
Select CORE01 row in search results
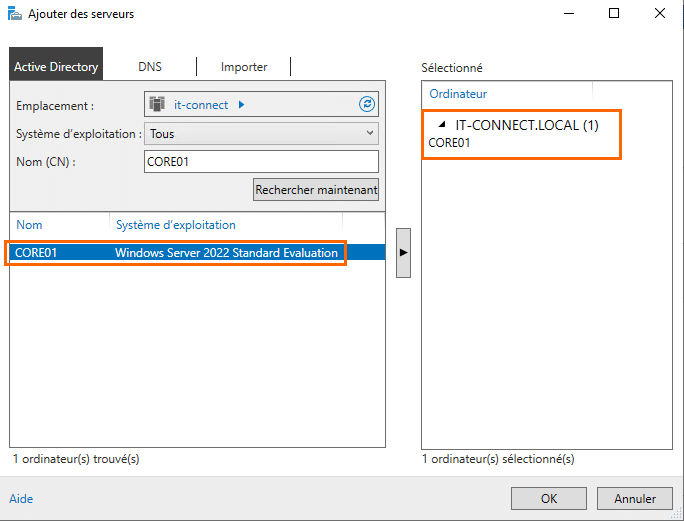(x=197, y=253)
